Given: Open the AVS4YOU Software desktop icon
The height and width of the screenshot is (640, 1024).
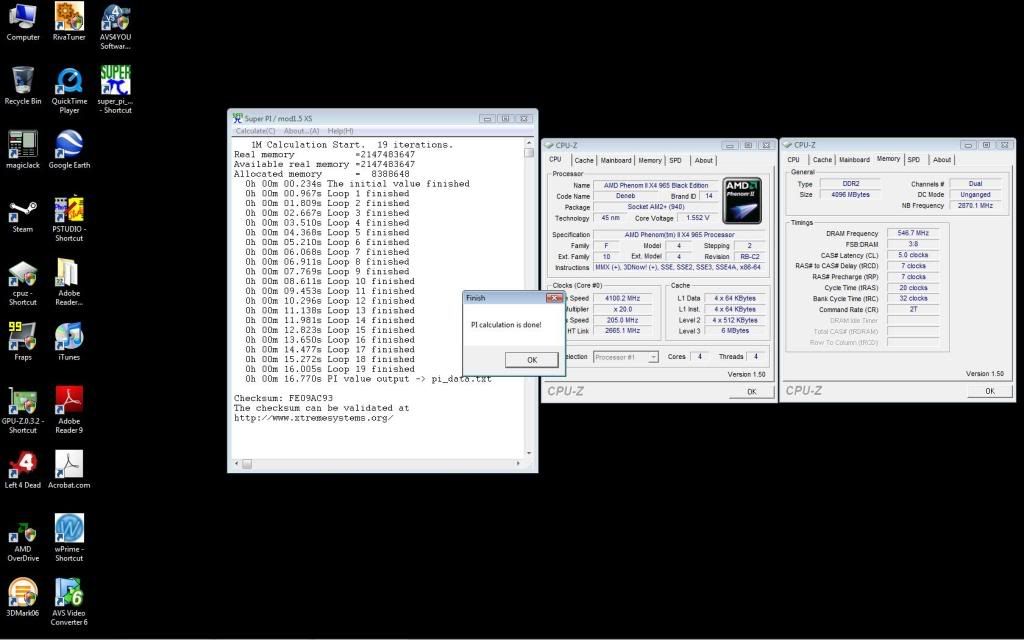Looking at the screenshot, I should click(115, 27).
